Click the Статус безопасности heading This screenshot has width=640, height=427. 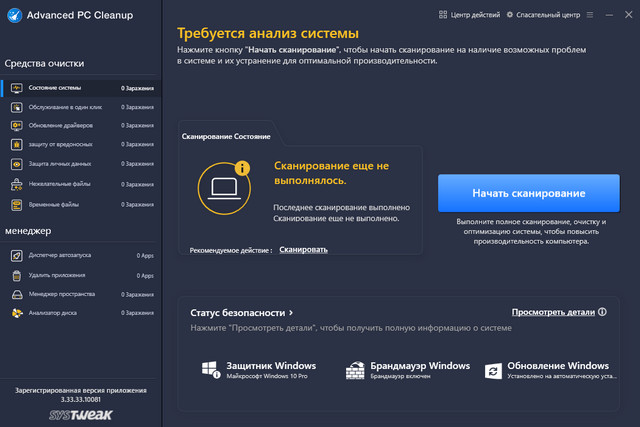pyautogui.click(x=238, y=313)
